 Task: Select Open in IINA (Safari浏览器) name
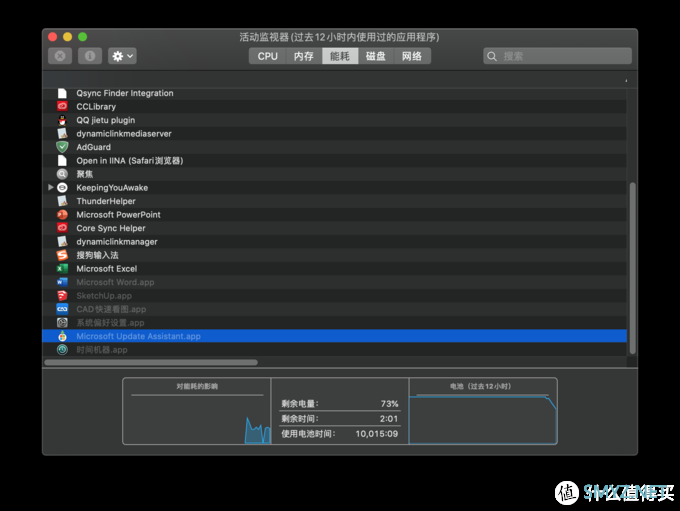tap(130, 161)
